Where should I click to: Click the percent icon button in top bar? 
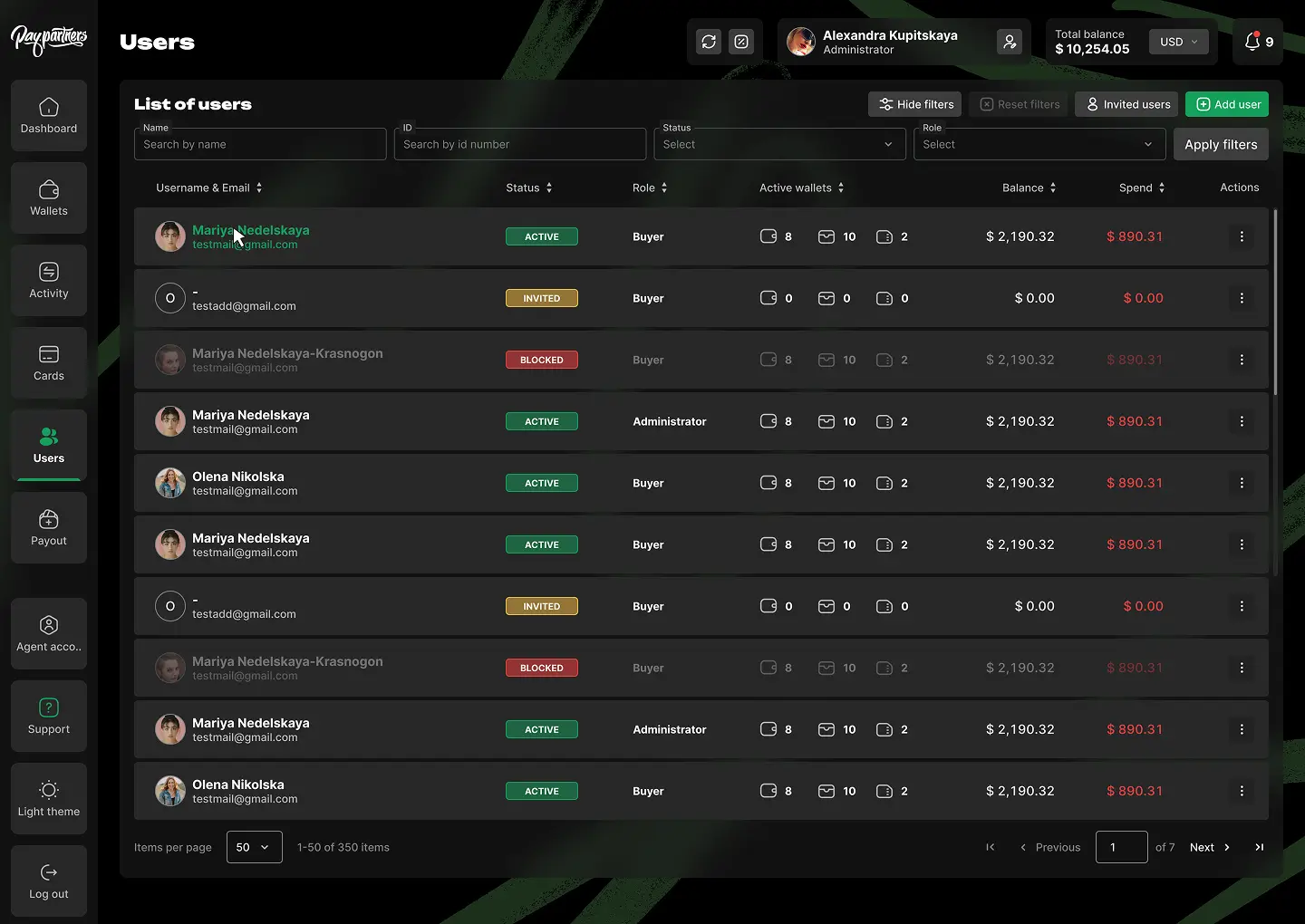click(x=741, y=42)
